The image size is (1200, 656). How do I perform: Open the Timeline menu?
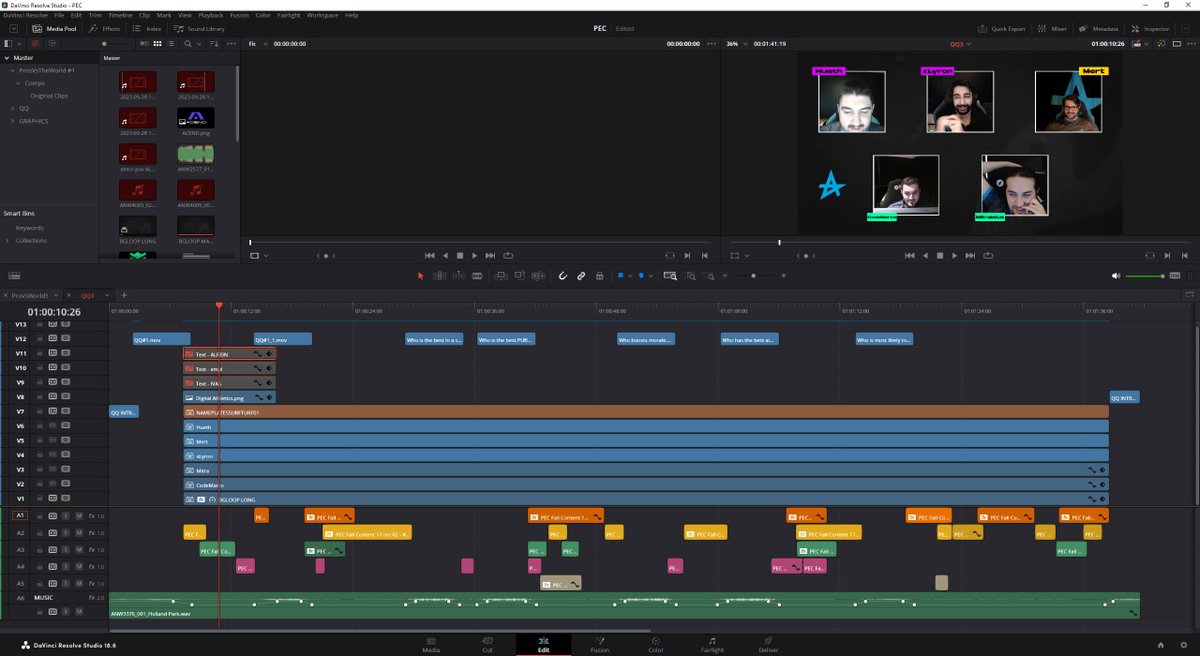(119, 15)
